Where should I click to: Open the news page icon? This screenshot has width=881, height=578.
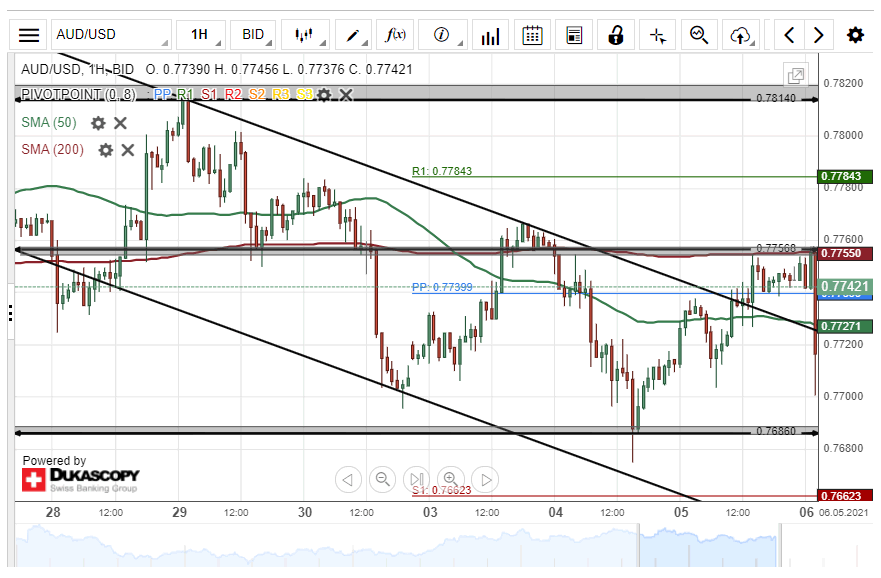pos(574,35)
